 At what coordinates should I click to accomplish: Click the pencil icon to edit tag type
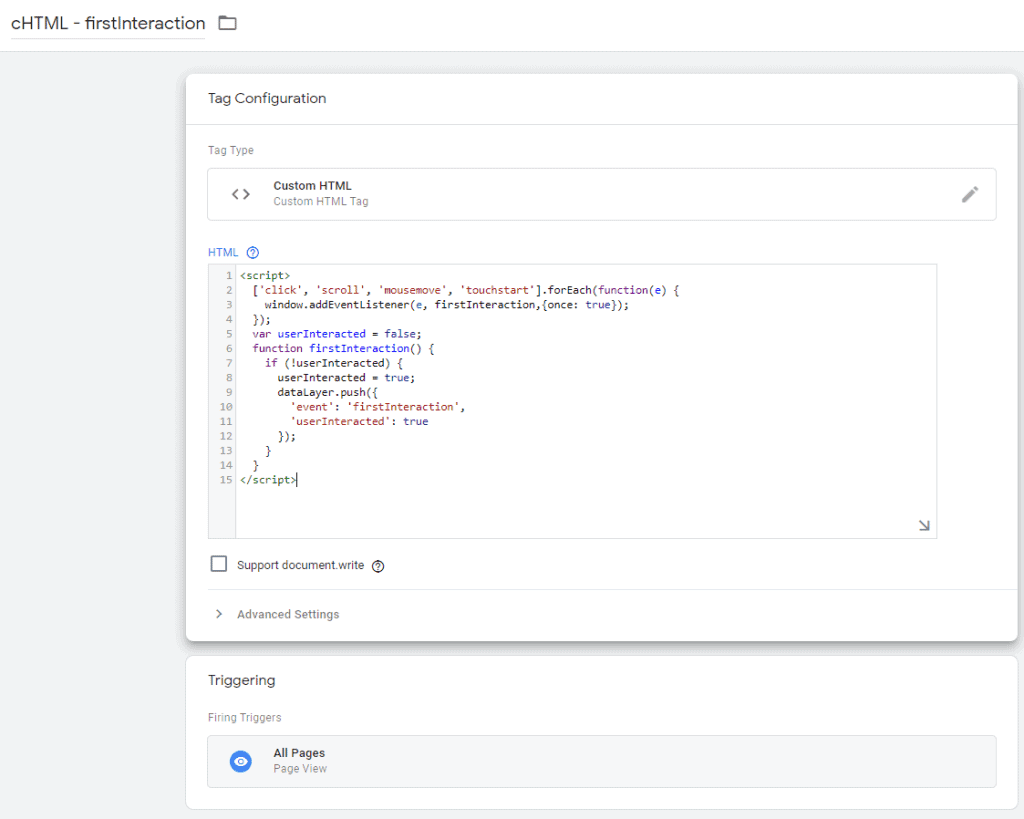(969, 194)
